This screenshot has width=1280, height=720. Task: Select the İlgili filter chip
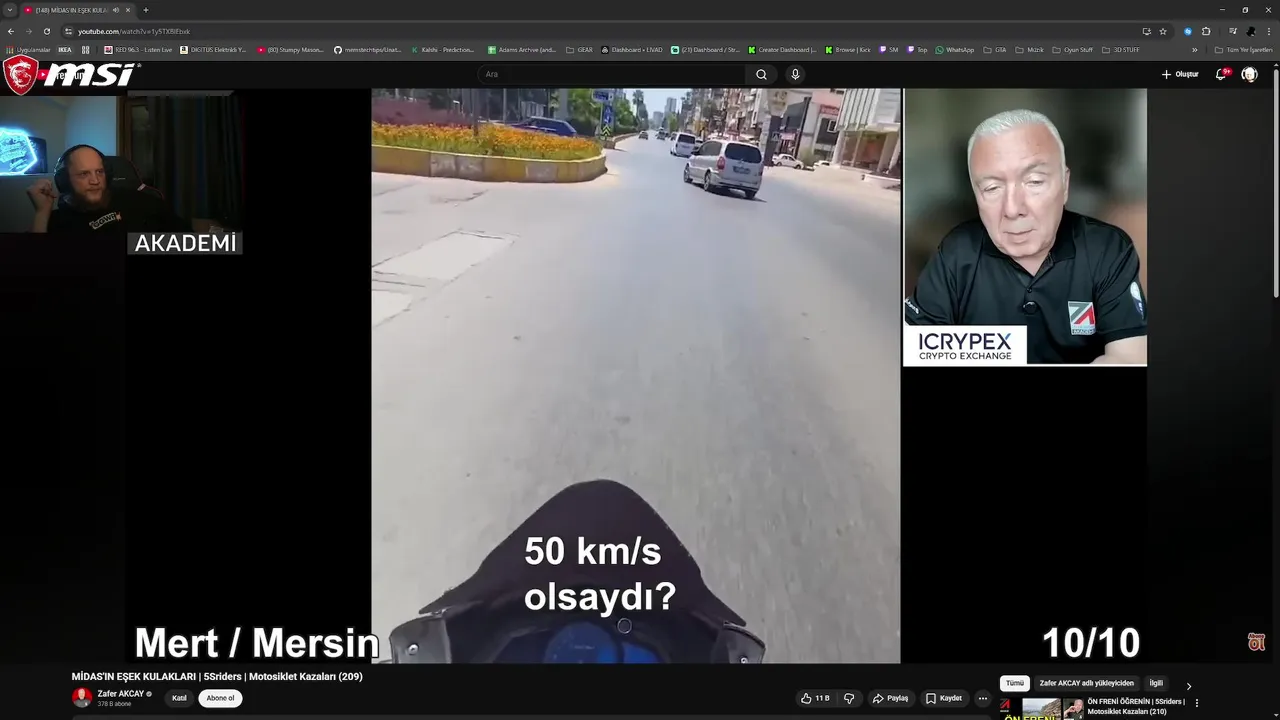pos(1156,683)
